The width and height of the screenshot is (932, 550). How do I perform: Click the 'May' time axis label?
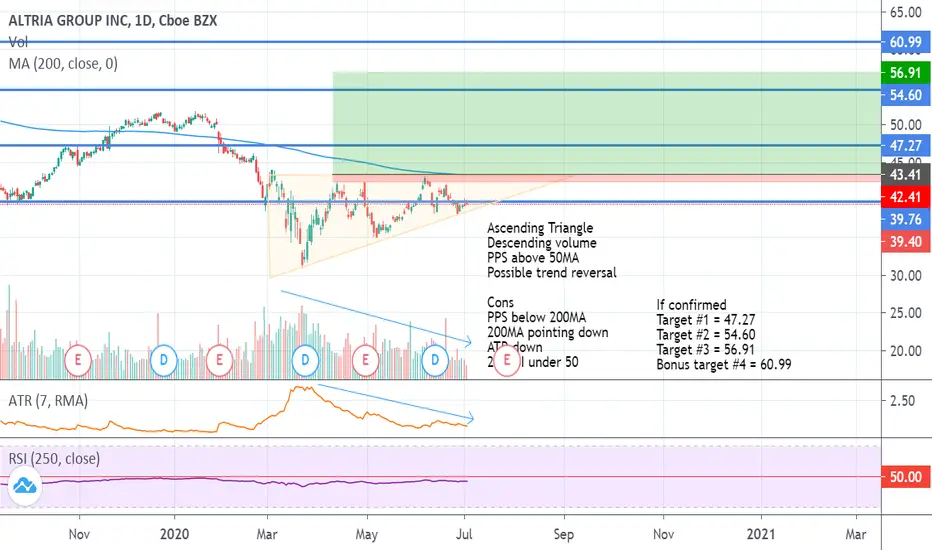pos(367,534)
